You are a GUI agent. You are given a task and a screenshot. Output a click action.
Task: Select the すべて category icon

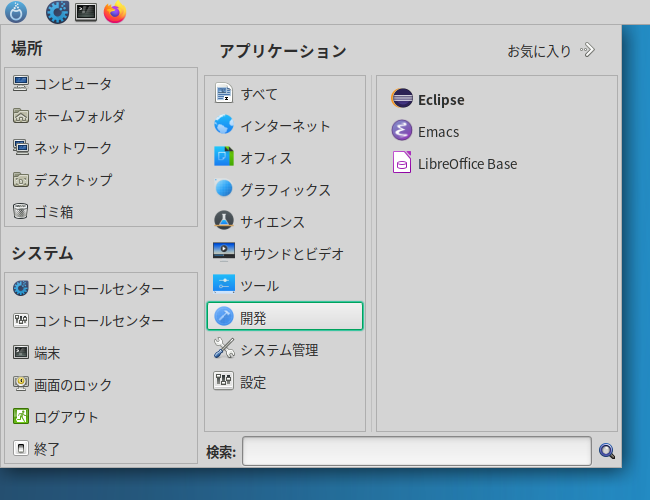224,93
